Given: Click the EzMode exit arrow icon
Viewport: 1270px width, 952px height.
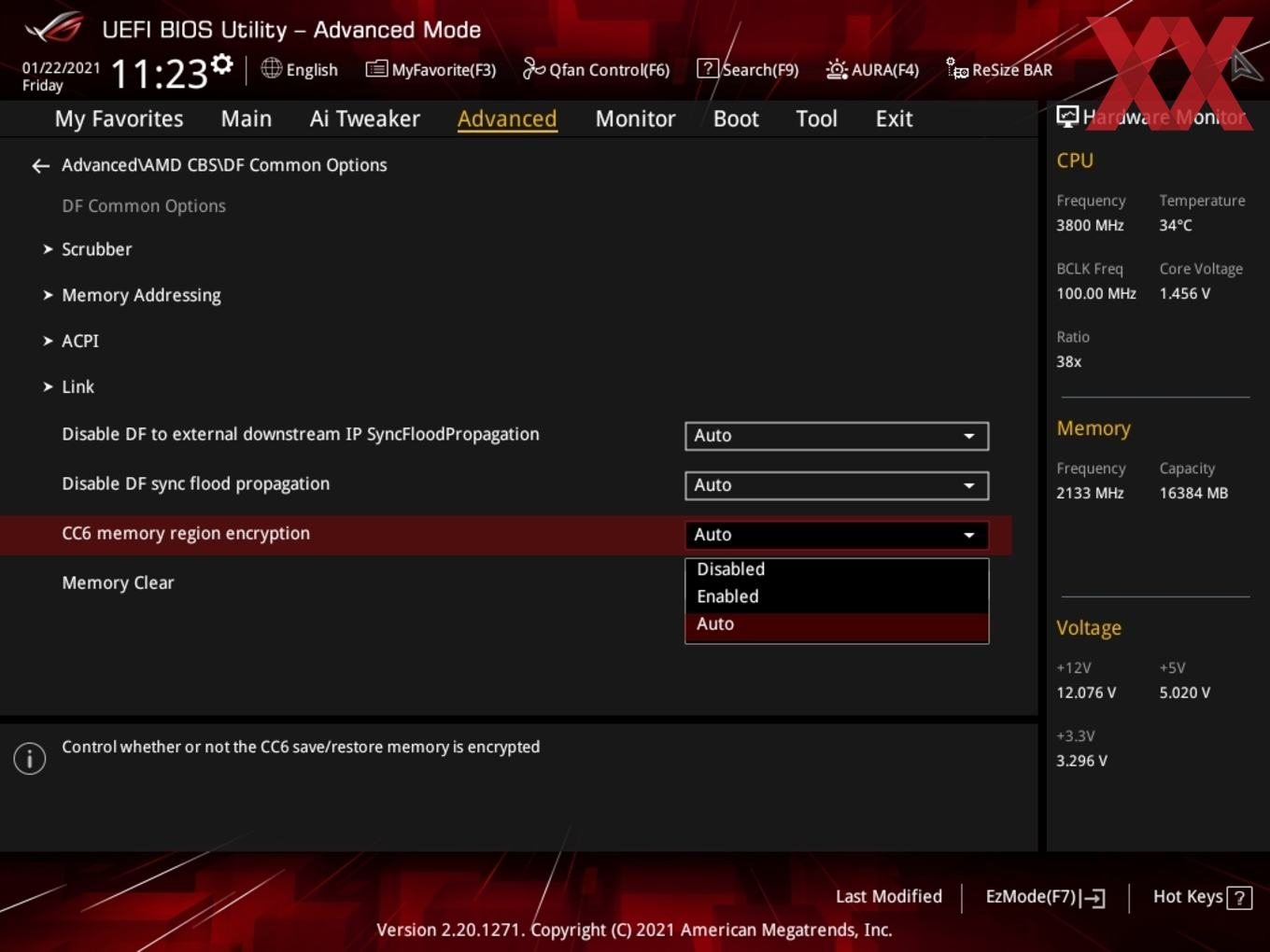Looking at the screenshot, I should (1093, 898).
